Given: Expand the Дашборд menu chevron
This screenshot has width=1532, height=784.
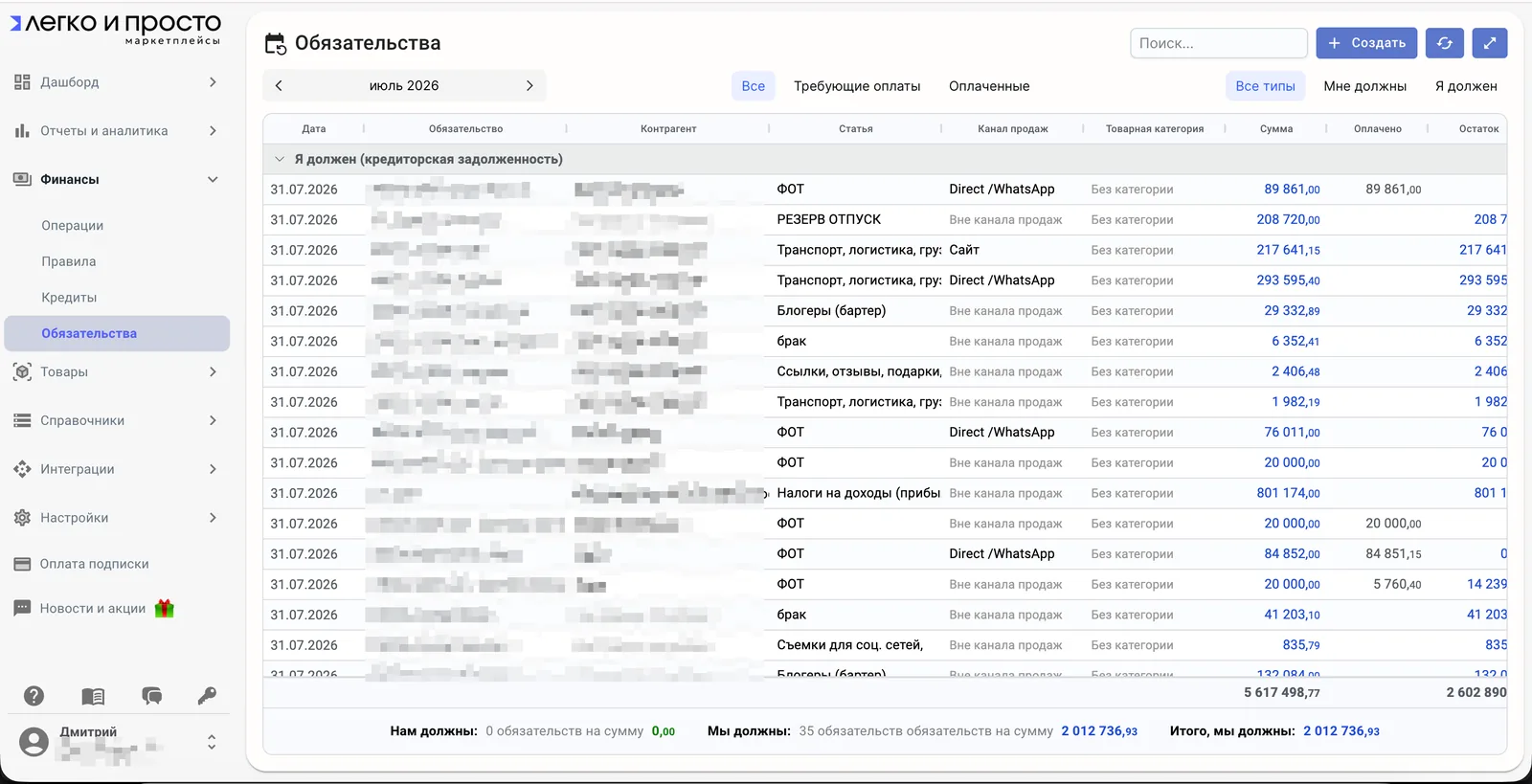Looking at the screenshot, I should click(x=213, y=82).
